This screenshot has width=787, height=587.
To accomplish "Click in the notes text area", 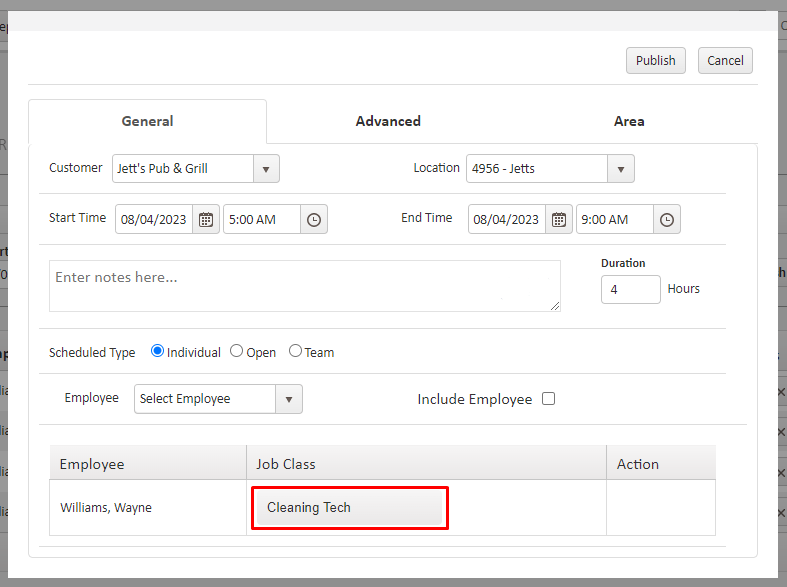I will (x=304, y=286).
